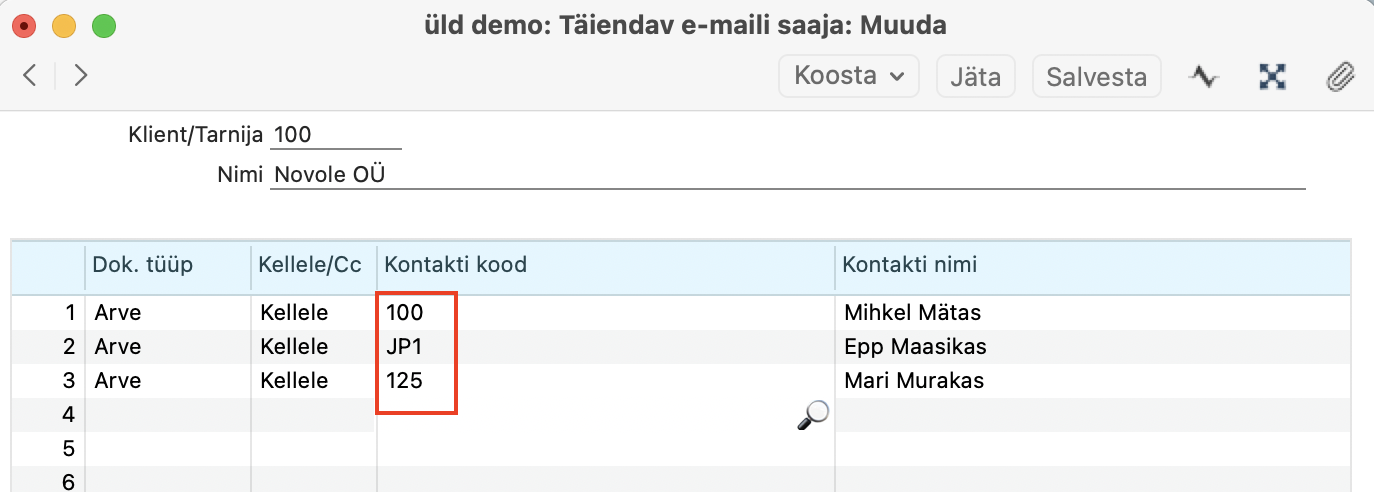1374x492 pixels.
Task: Go to the previous record arrow
Action: coord(30,75)
